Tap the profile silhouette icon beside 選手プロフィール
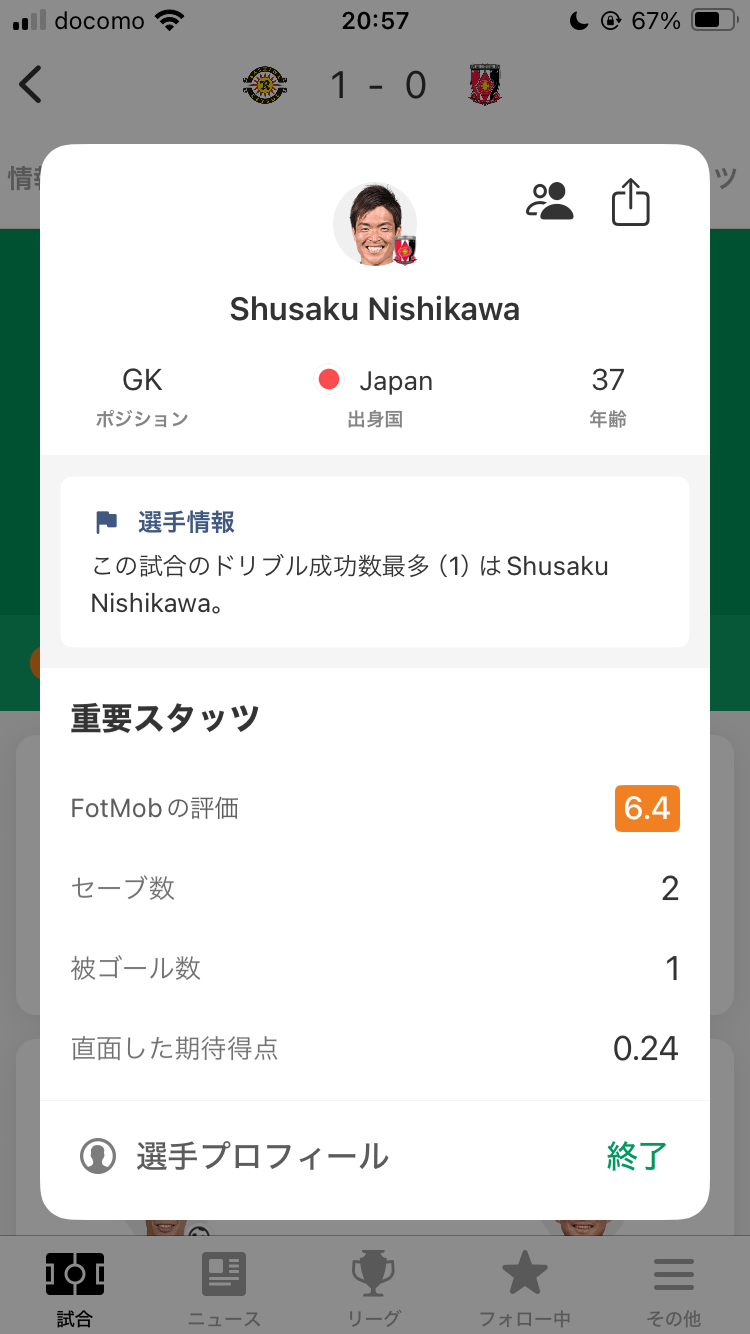Viewport: 750px width, 1334px height. pyautogui.click(x=98, y=1156)
